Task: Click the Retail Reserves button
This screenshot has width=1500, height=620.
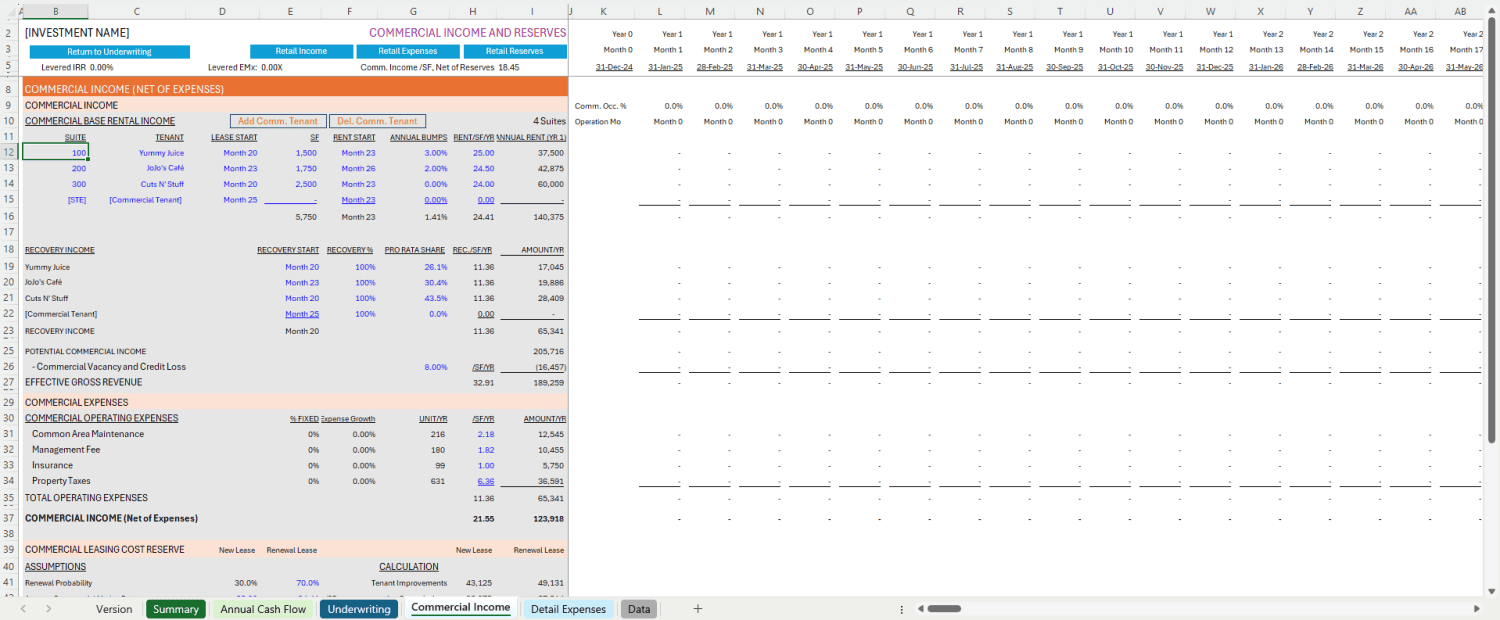Action: (514, 51)
